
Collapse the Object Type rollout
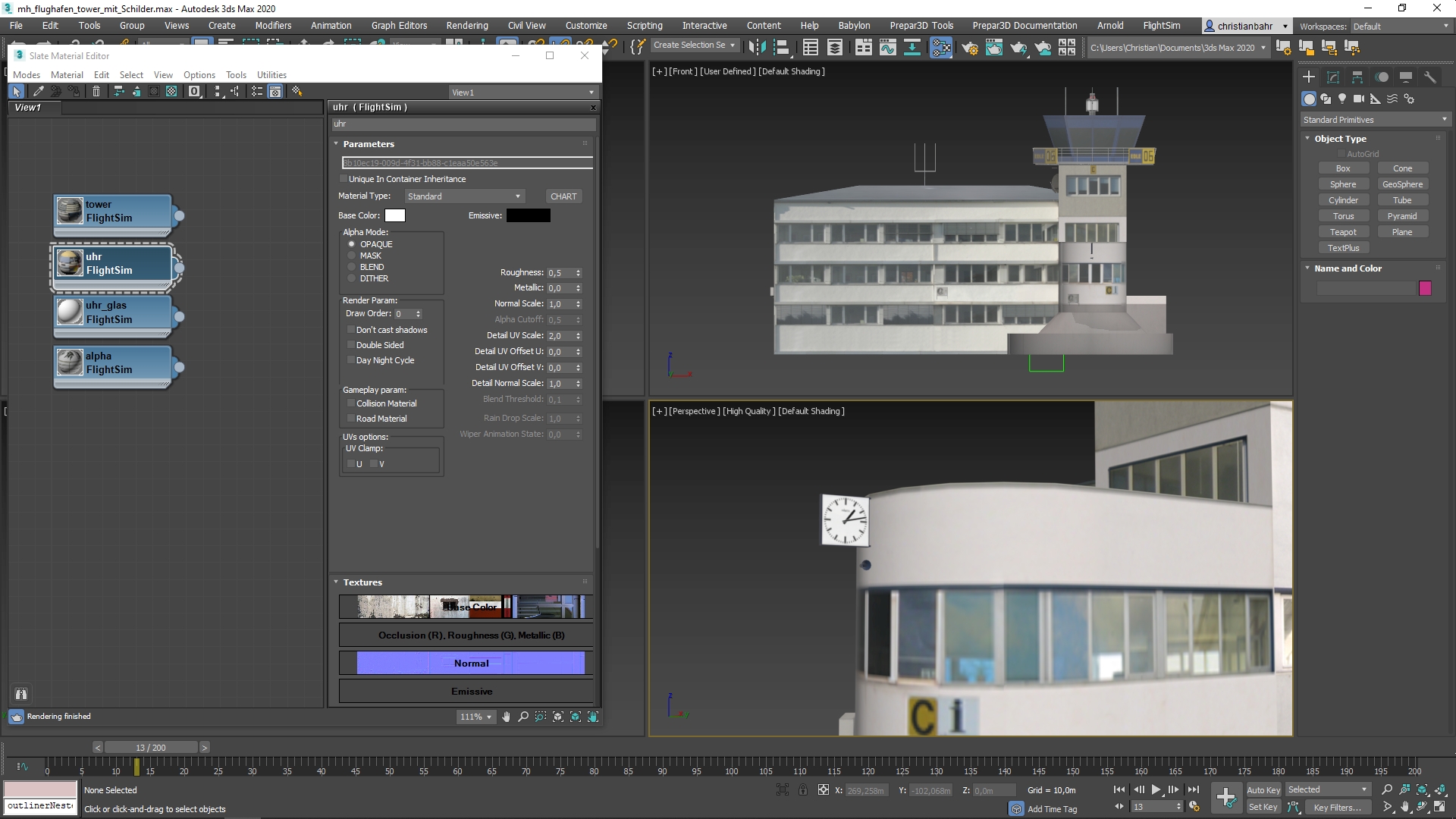(1307, 139)
